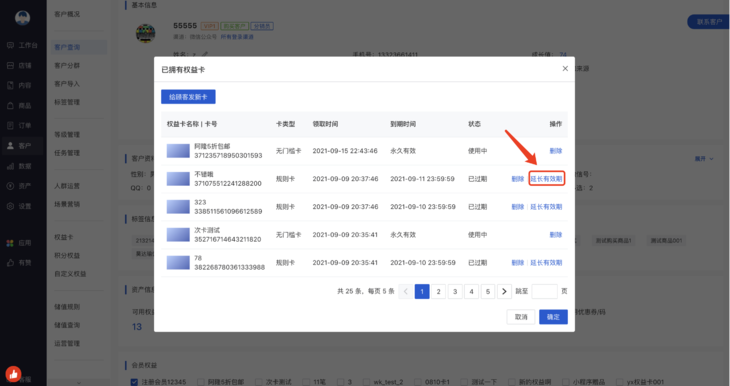Close the 已拥有权益卡 dialog with X
Viewport: 730px width, 386px height.
click(565, 69)
